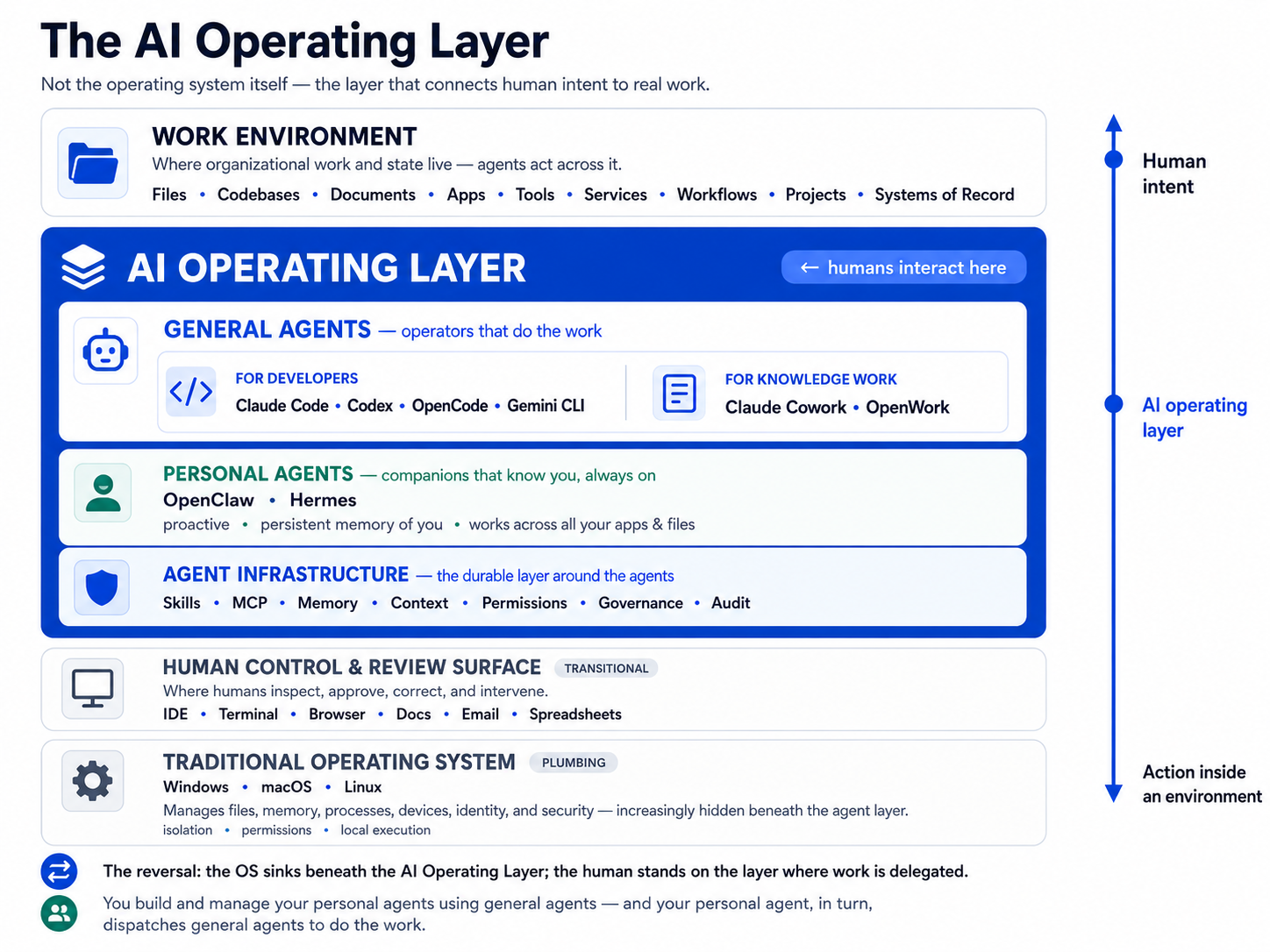
Task: Click Windows in operating system list
Action: 196,787
